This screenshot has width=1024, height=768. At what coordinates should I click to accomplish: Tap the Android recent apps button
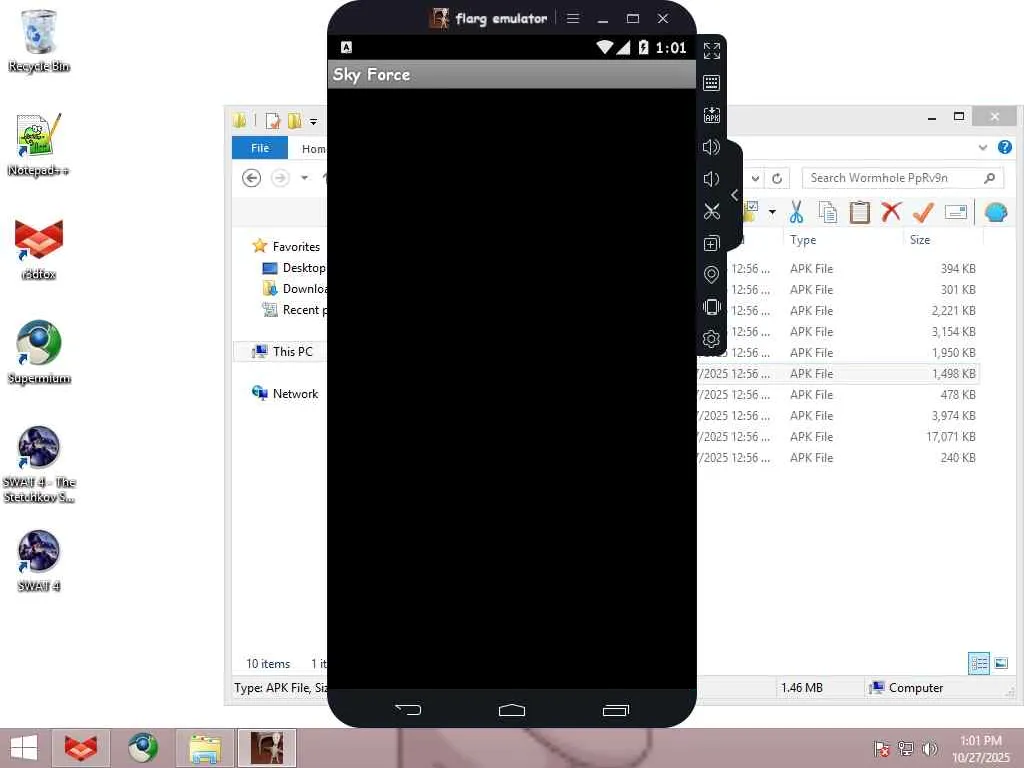(x=615, y=710)
